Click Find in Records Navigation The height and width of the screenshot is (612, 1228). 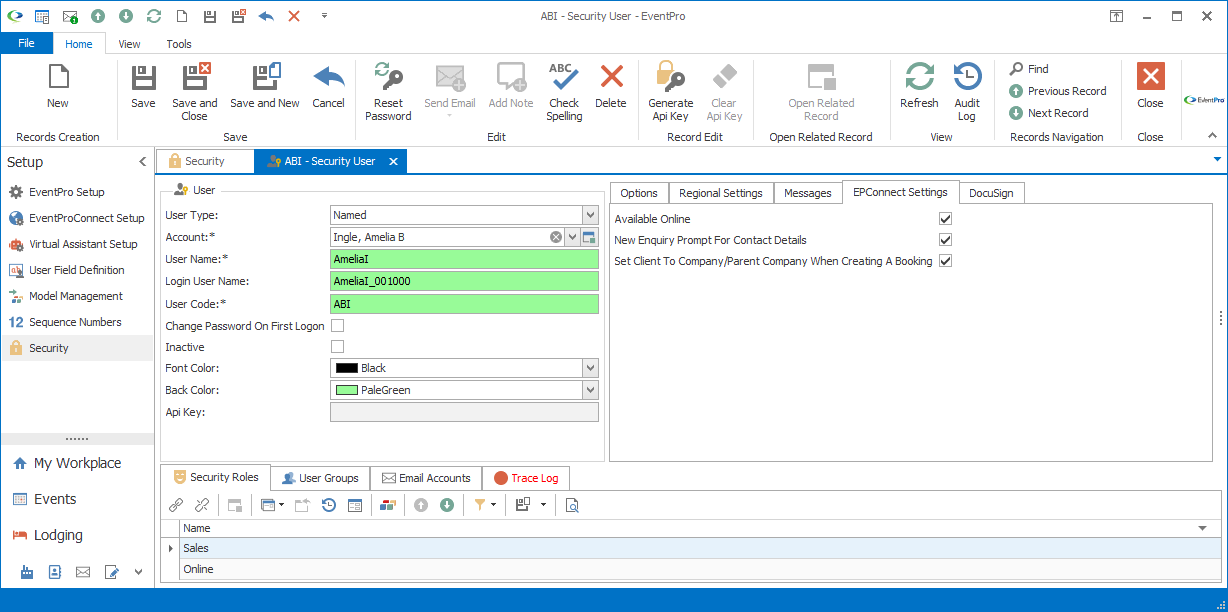(x=1029, y=69)
